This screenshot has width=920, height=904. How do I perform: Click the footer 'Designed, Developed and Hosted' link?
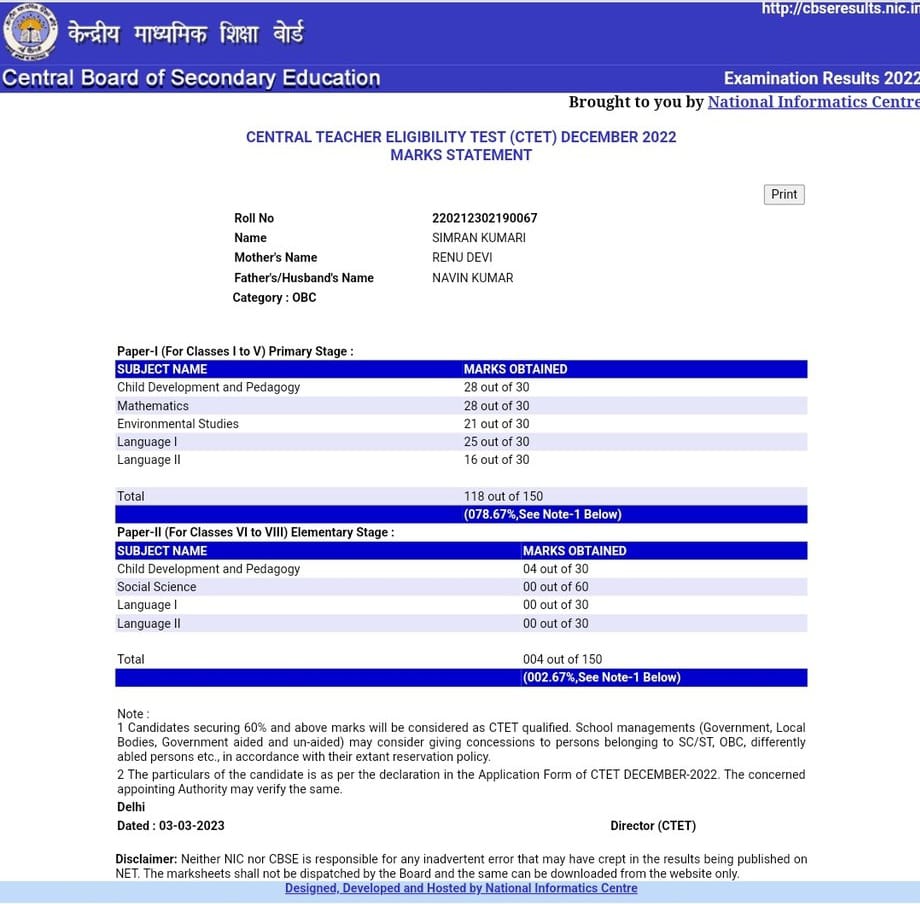coord(461,888)
